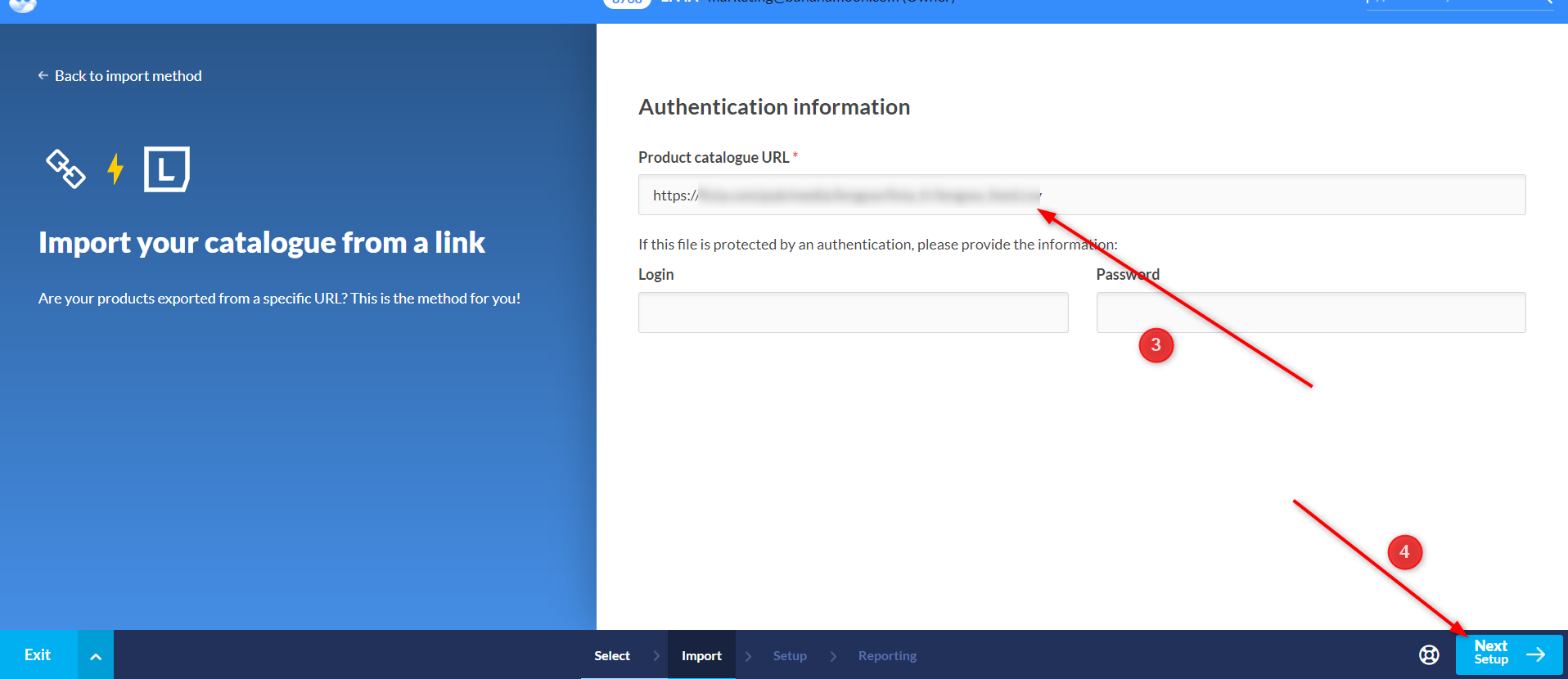Image resolution: width=1568 pixels, height=679 pixels.
Task: Open the Setup step
Action: point(790,655)
